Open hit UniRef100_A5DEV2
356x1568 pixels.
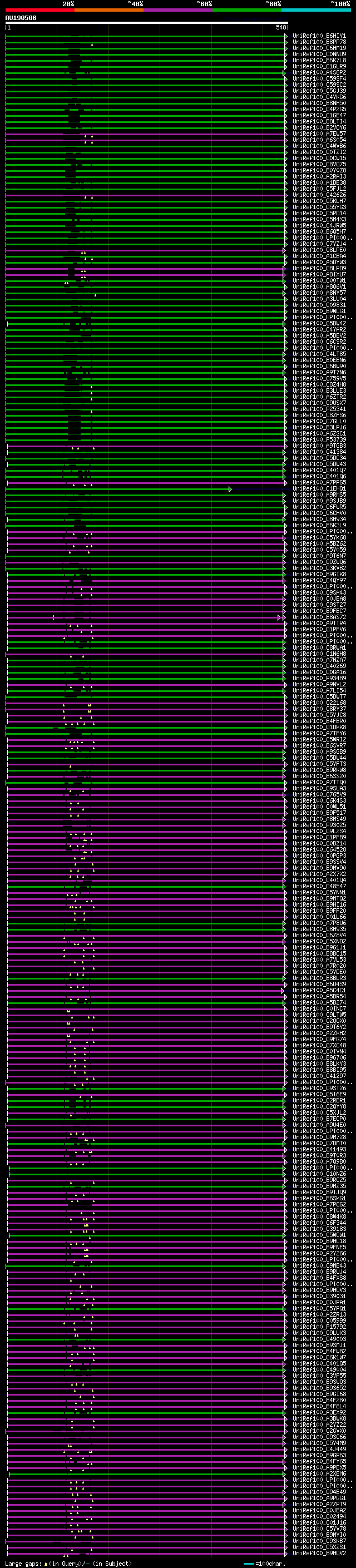pos(319,336)
